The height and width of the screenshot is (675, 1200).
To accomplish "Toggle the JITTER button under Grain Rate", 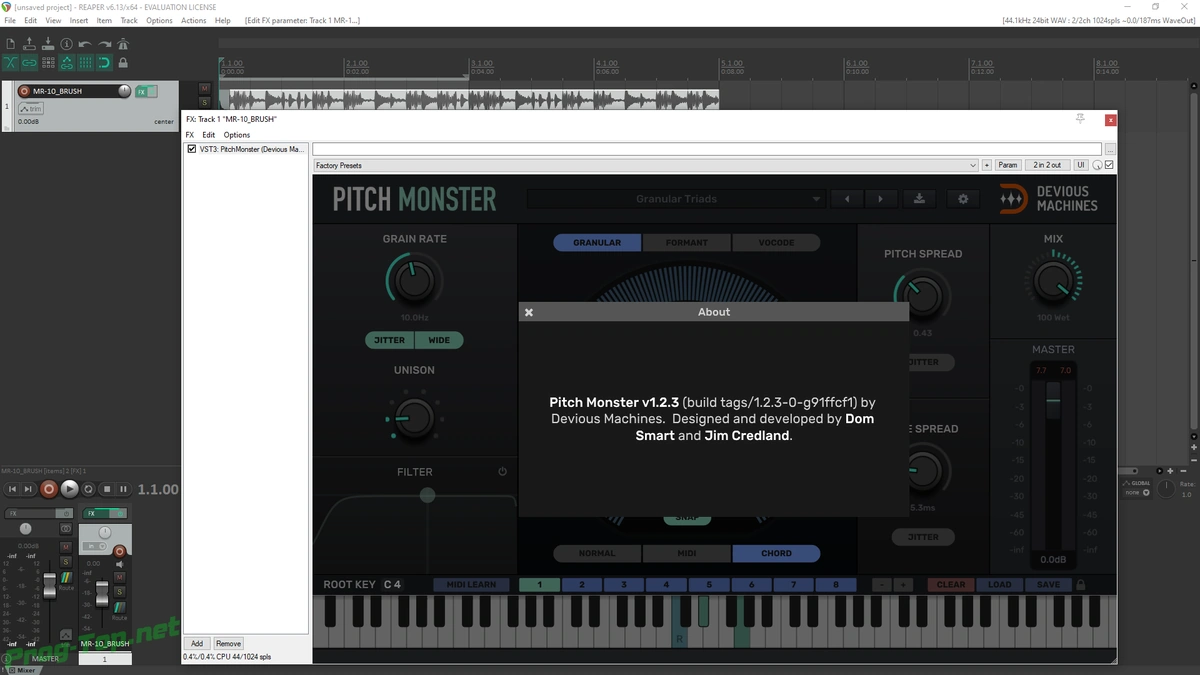I will pos(389,340).
